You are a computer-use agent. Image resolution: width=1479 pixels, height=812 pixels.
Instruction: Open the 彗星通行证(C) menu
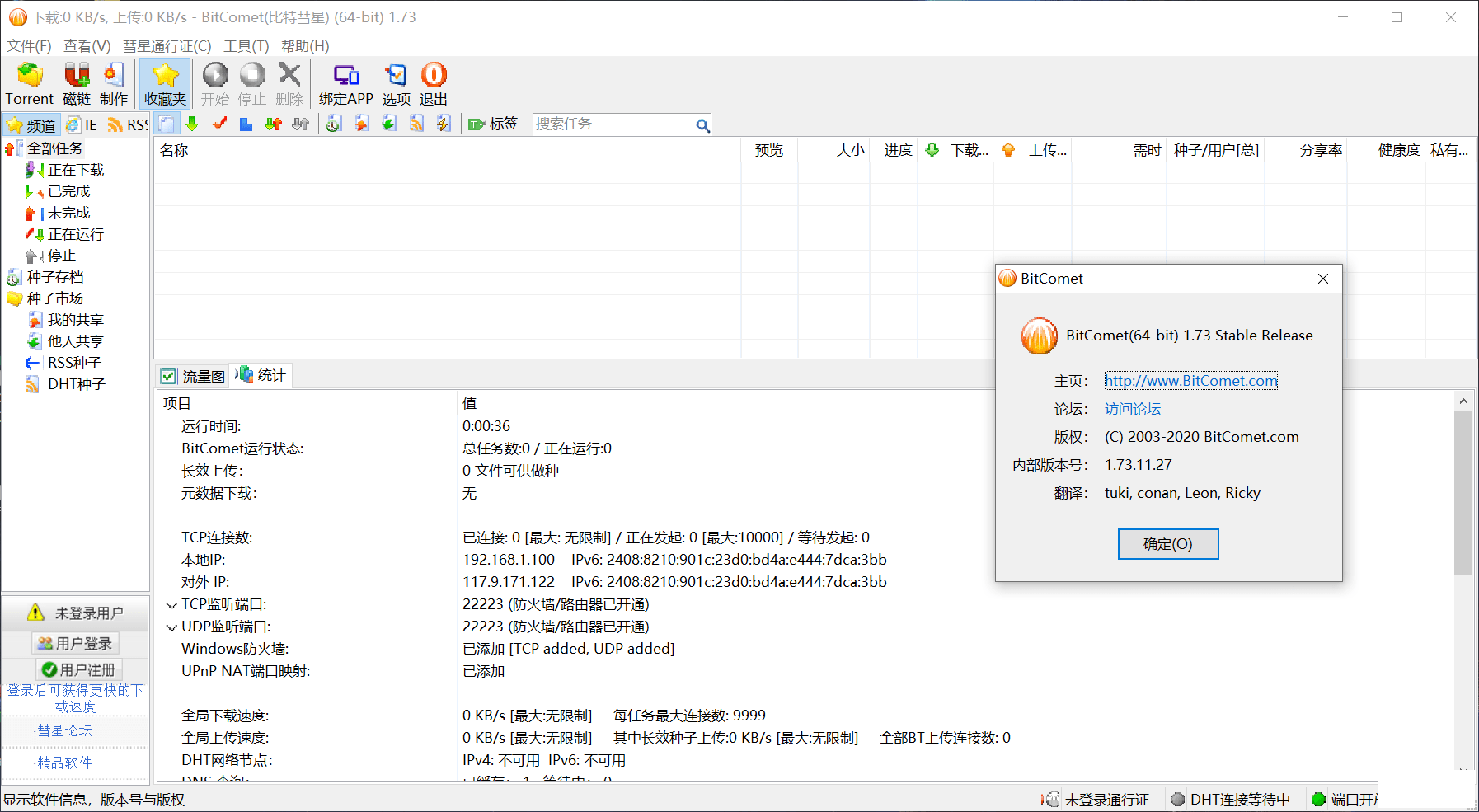point(167,46)
